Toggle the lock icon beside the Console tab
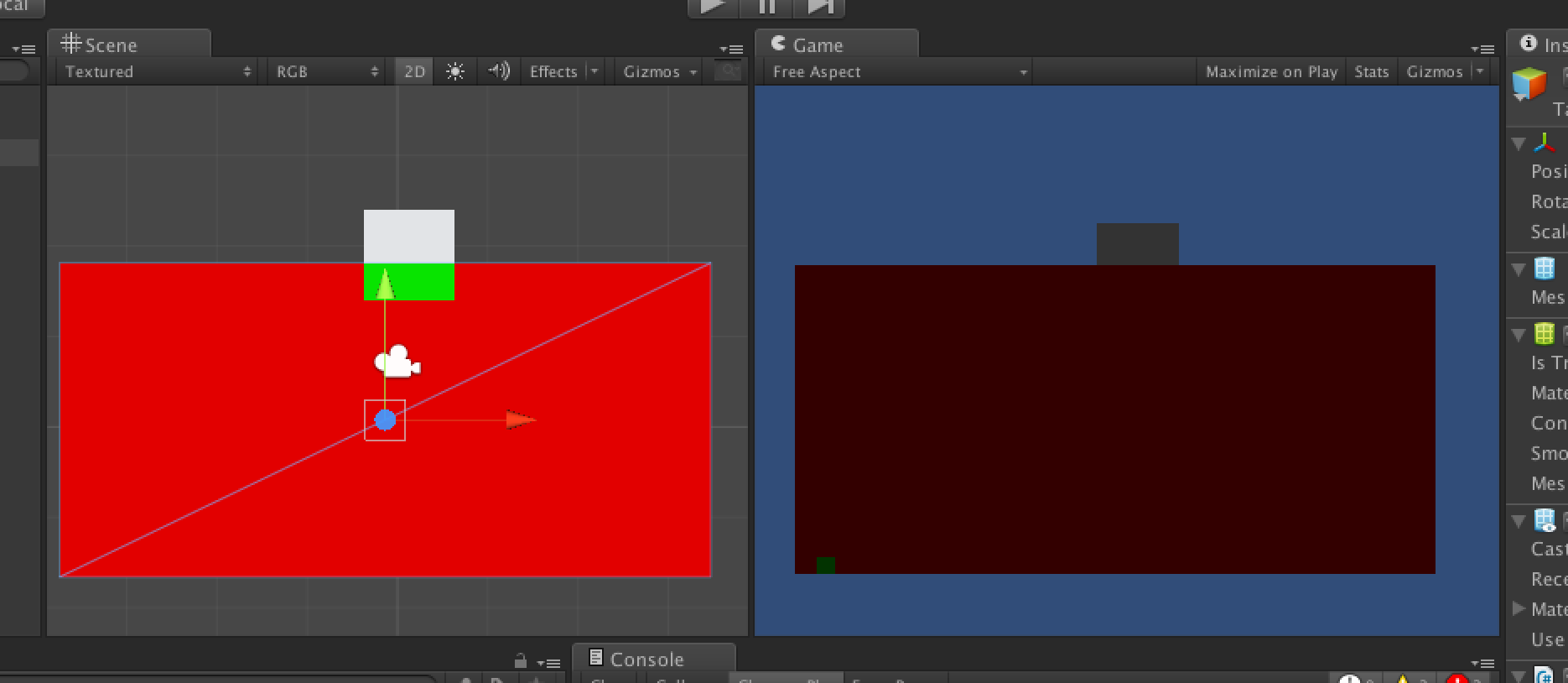This screenshot has width=1568, height=683. tap(521, 660)
